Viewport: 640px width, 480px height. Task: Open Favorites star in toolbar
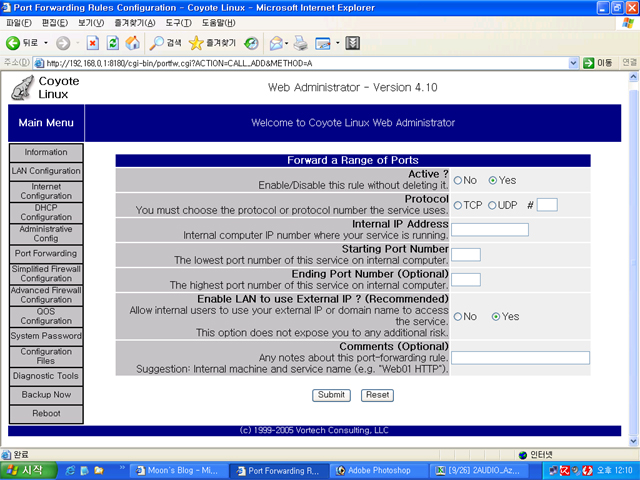pos(196,43)
